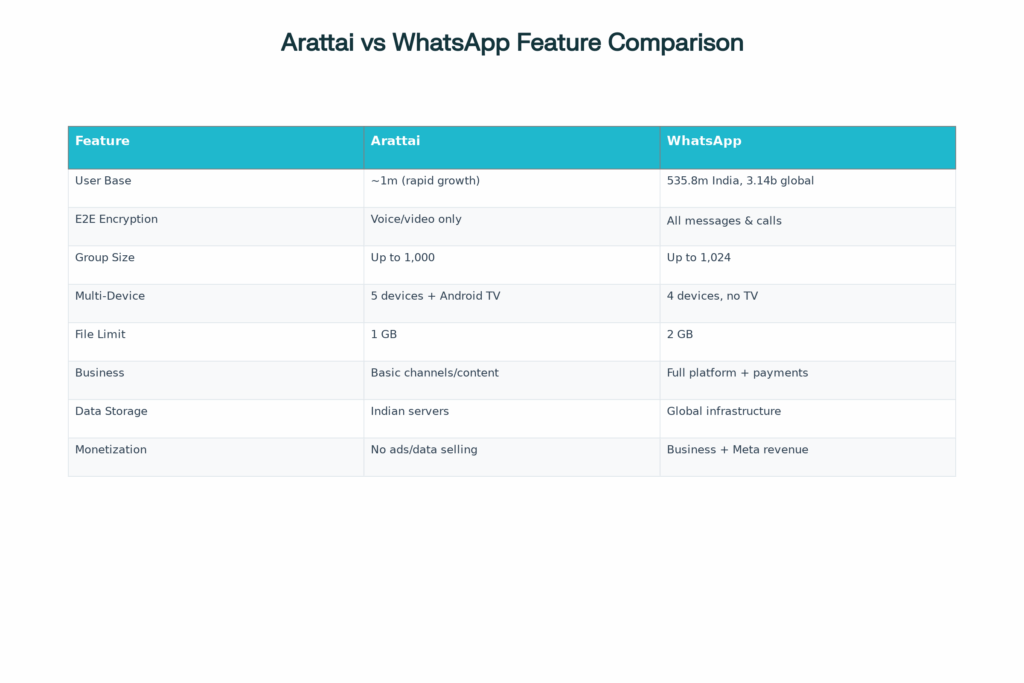Click the '535.8m India, 3.14b global' cell

click(x=740, y=181)
